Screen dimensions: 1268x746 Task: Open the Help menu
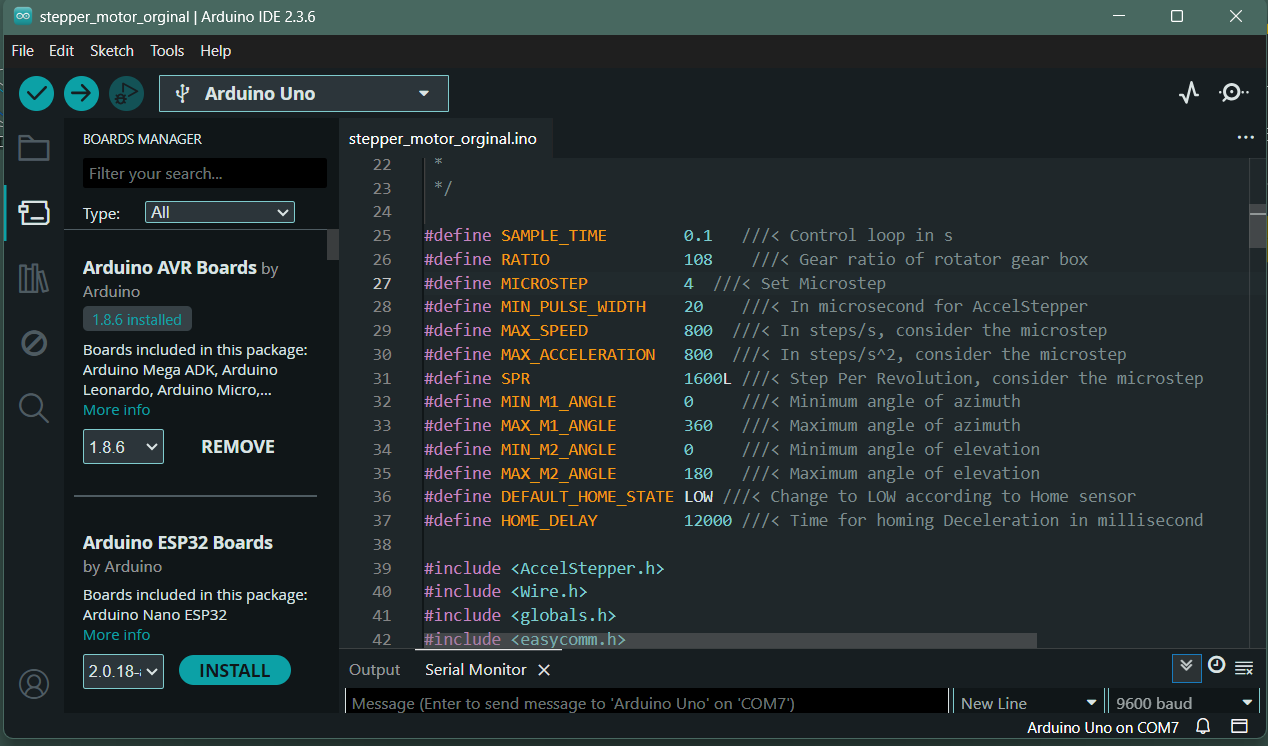pos(216,51)
